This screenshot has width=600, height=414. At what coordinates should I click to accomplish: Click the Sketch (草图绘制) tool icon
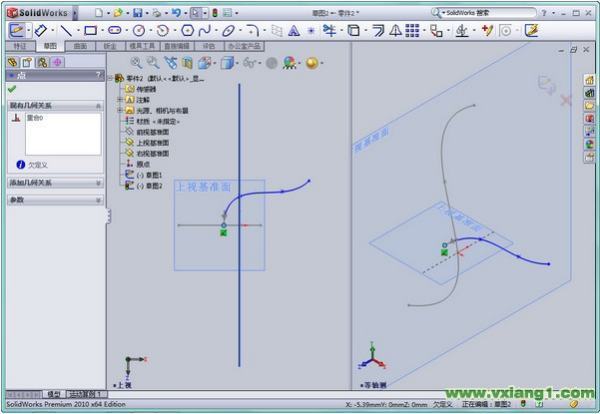(x=17, y=30)
